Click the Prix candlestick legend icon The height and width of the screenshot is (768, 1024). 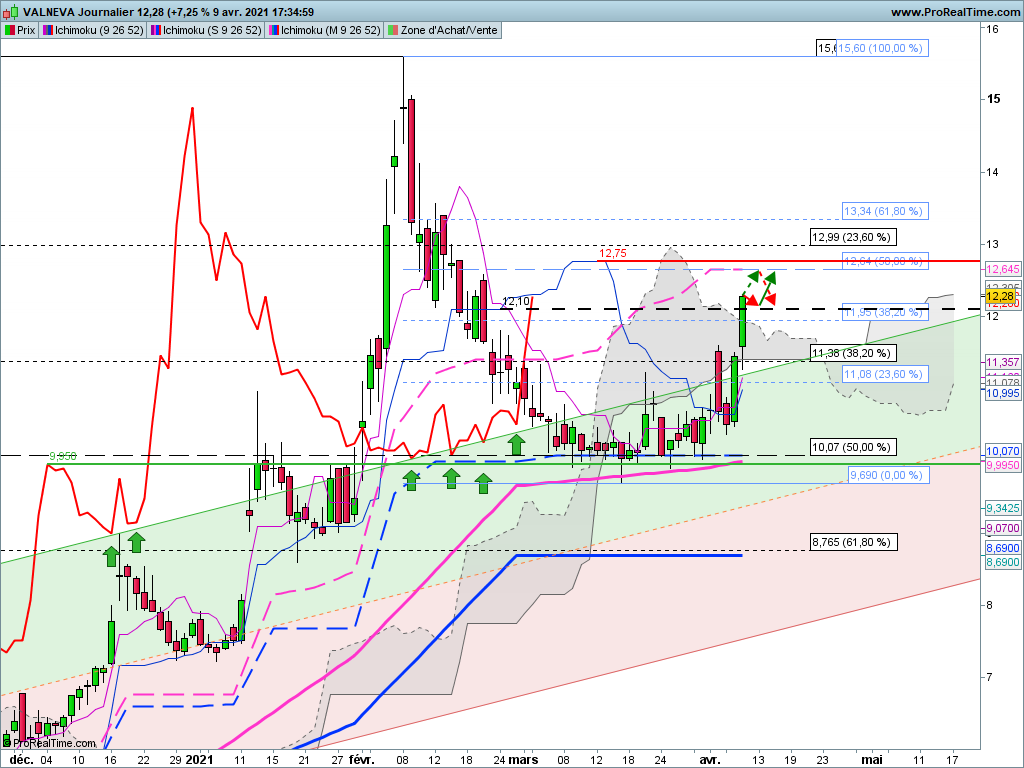10,30
